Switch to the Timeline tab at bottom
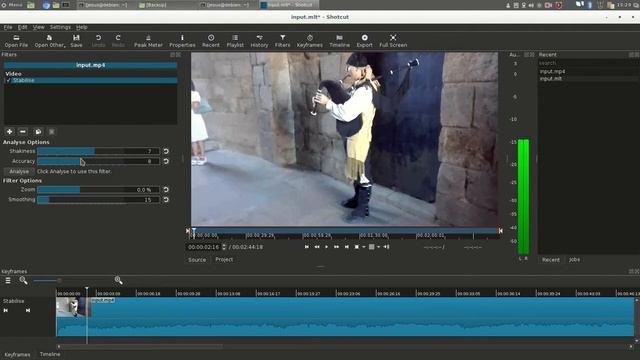 click(50, 354)
